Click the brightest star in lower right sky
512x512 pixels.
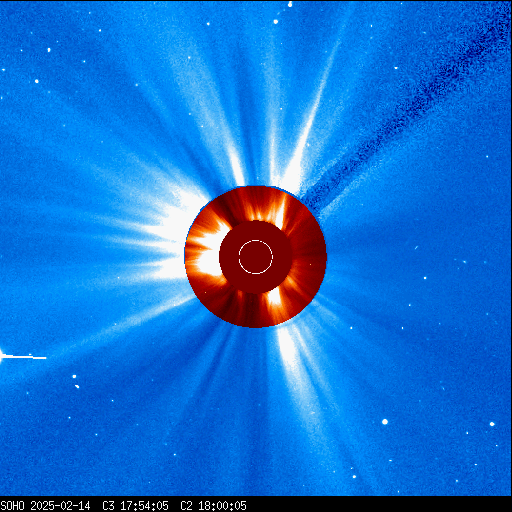tap(385, 422)
